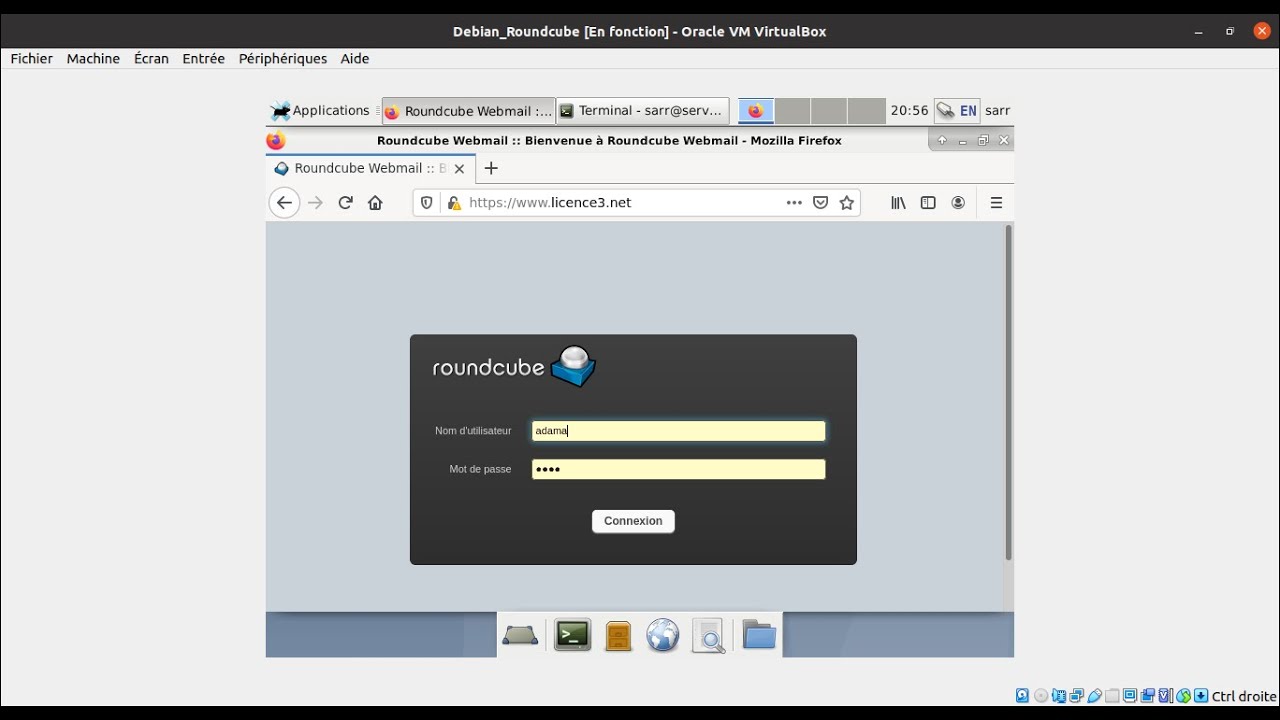The height and width of the screenshot is (720, 1280).
Task: Select second workspace in switcher
Action: pyautogui.click(x=792, y=111)
